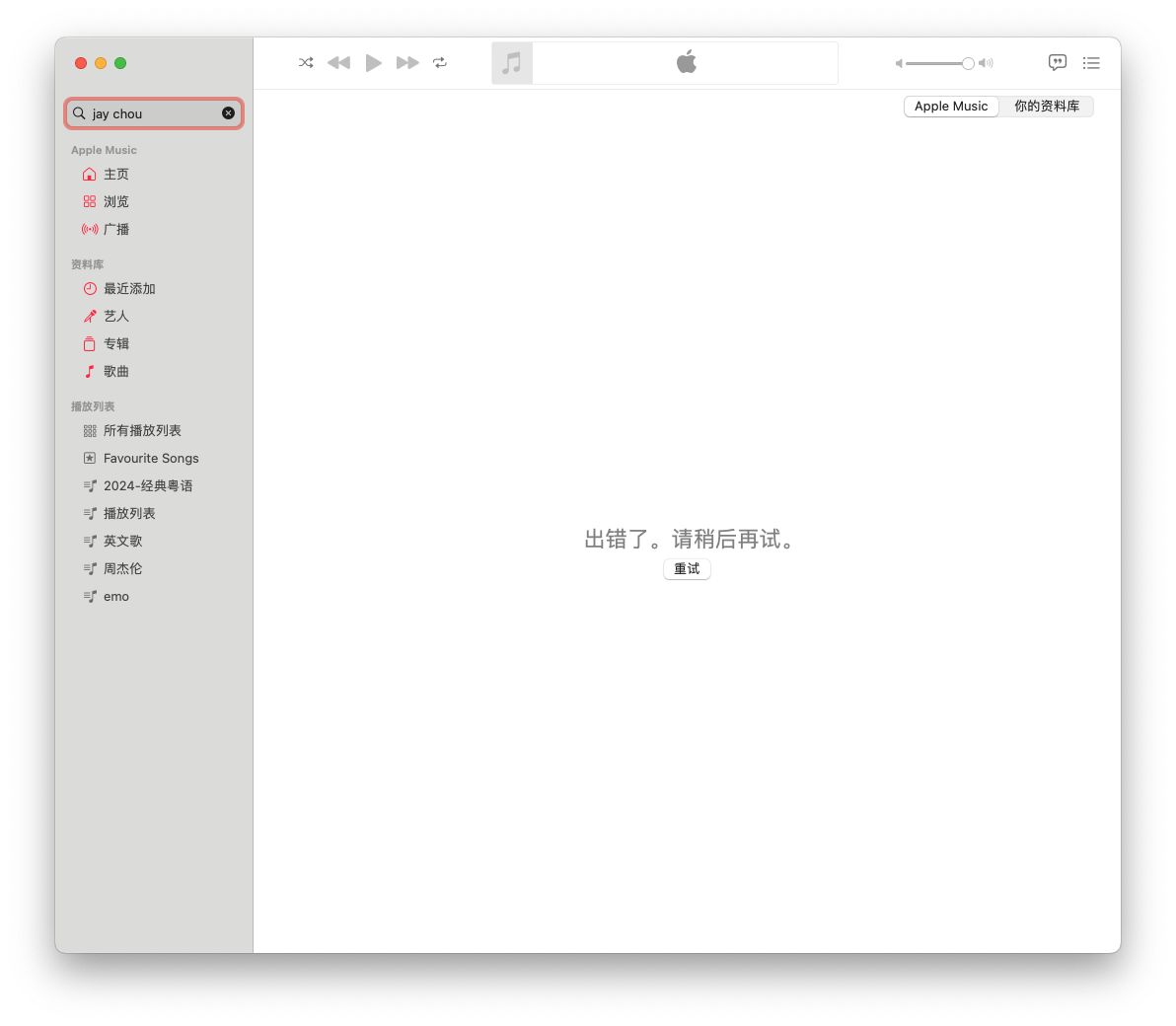Open 浏览 browse section
This screenshot has height=1026, width=1176.
pyautogui.click(x=116, y=202)
